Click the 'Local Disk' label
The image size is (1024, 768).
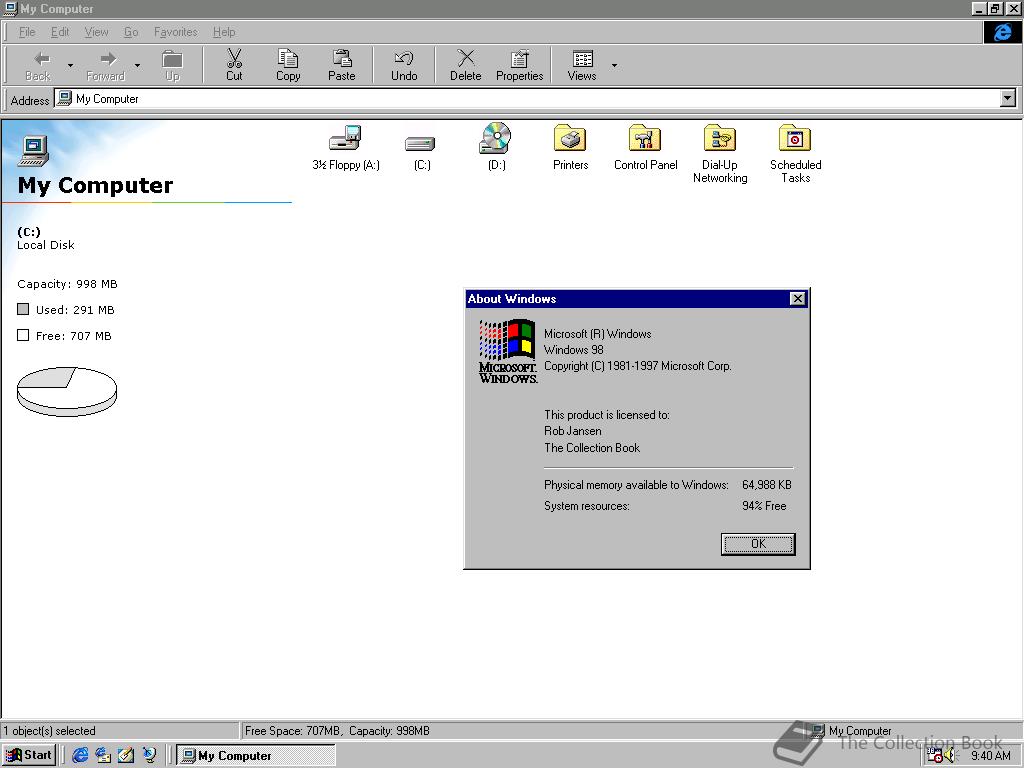click(46, 245)
